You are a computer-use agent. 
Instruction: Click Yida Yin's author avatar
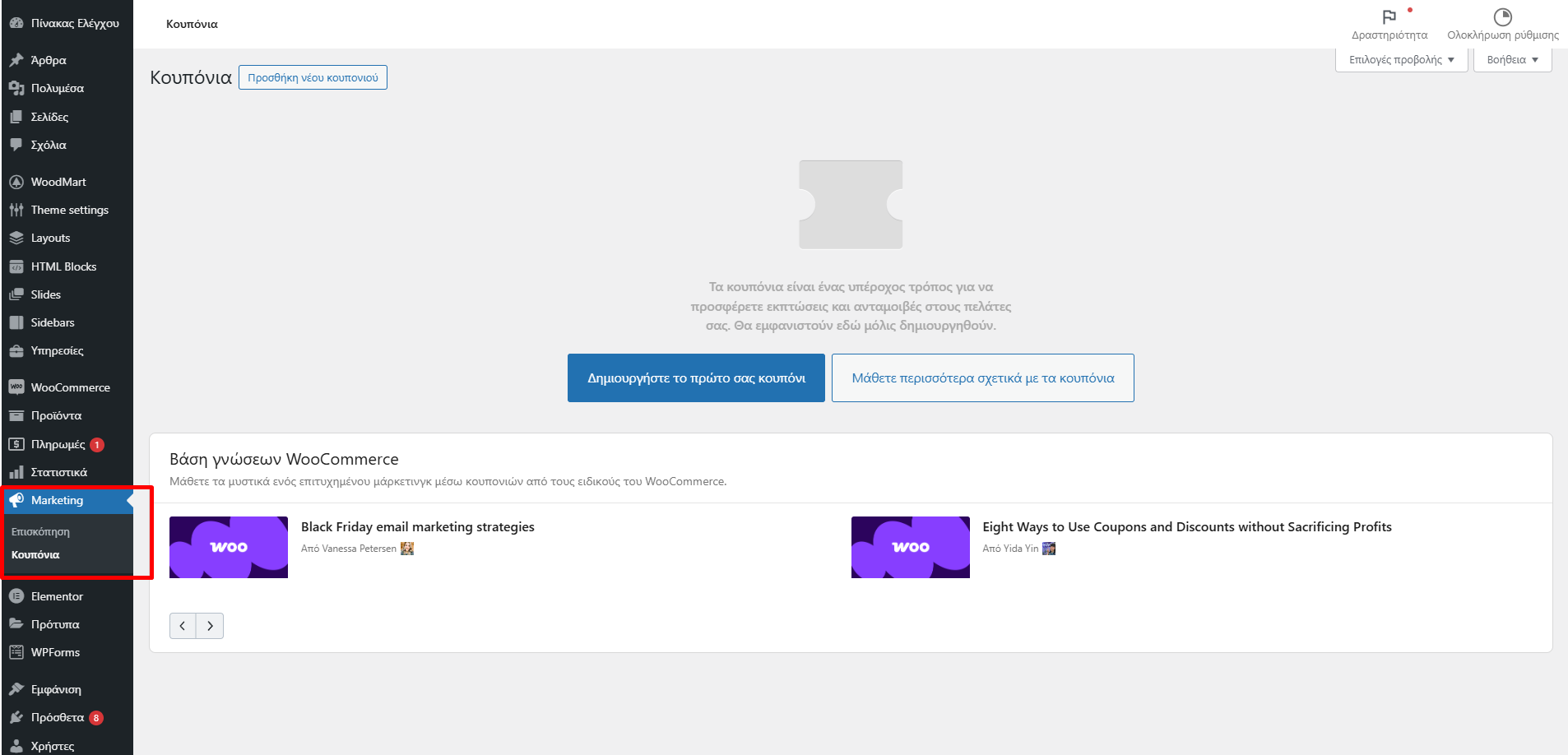pyautogui.click(x=1049, y=549)
